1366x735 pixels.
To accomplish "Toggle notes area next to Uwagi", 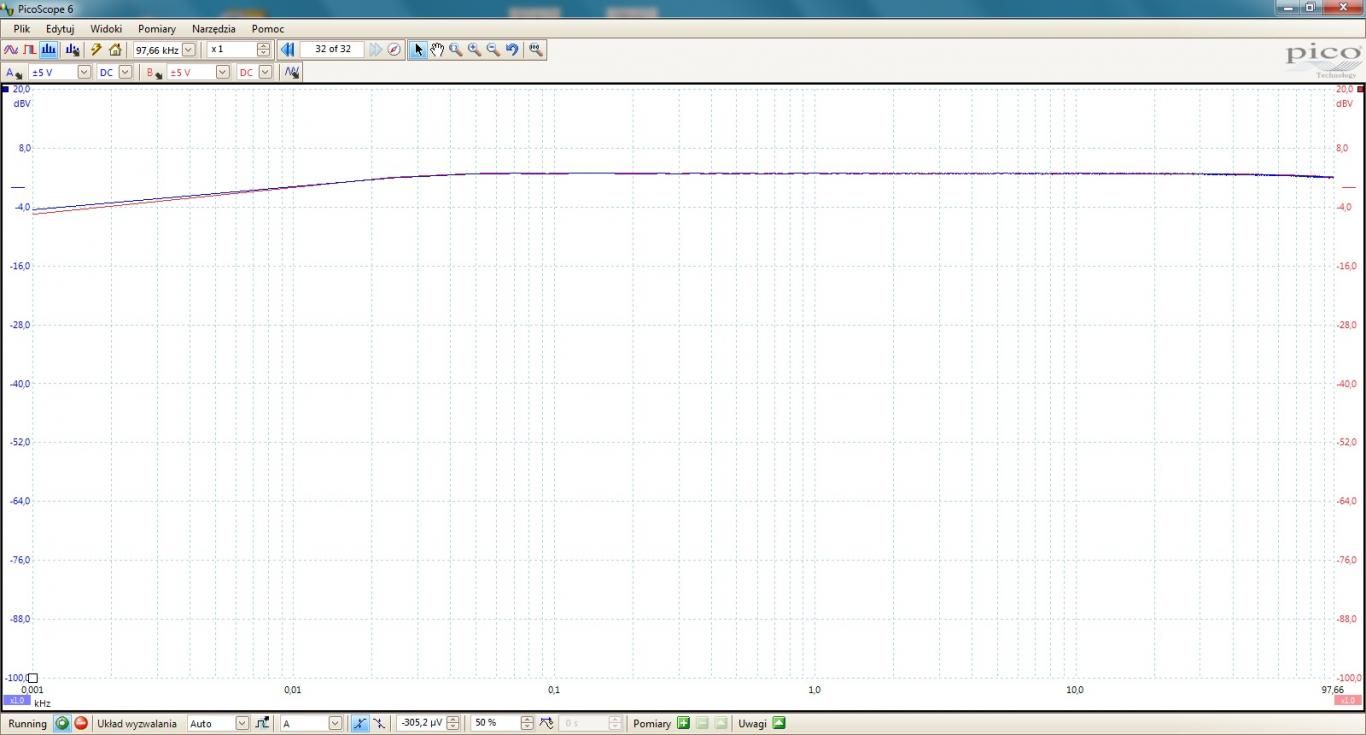I will click(779, 723).
